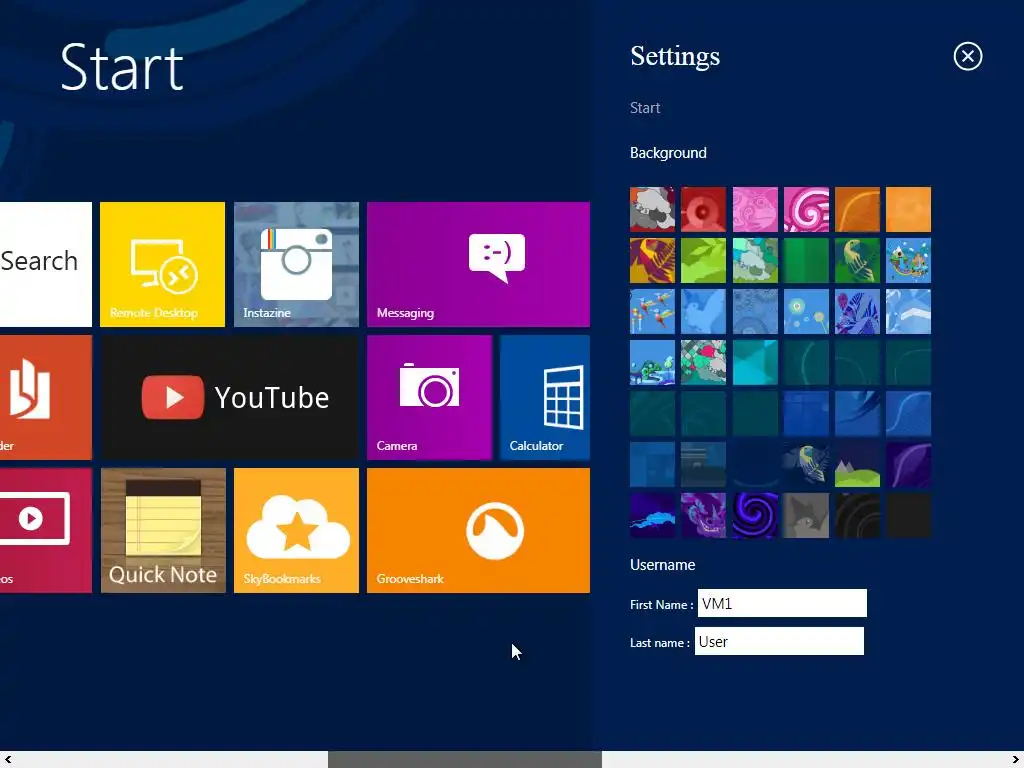Click the scrollbar left arrow
1024x768 pixels.
click(8, 759)
